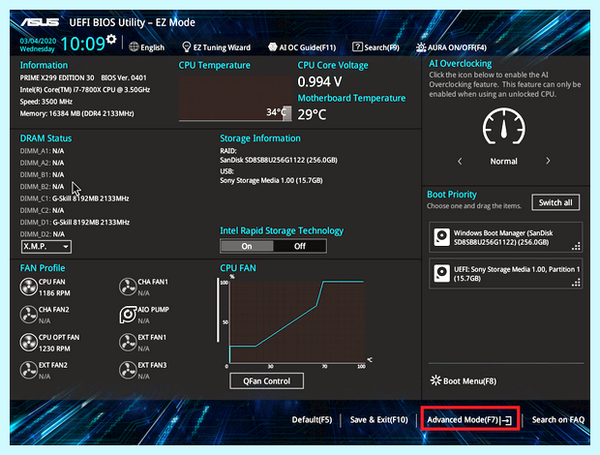
Task: Click the CPU FAN vertical speed bar
Action: 218,310
